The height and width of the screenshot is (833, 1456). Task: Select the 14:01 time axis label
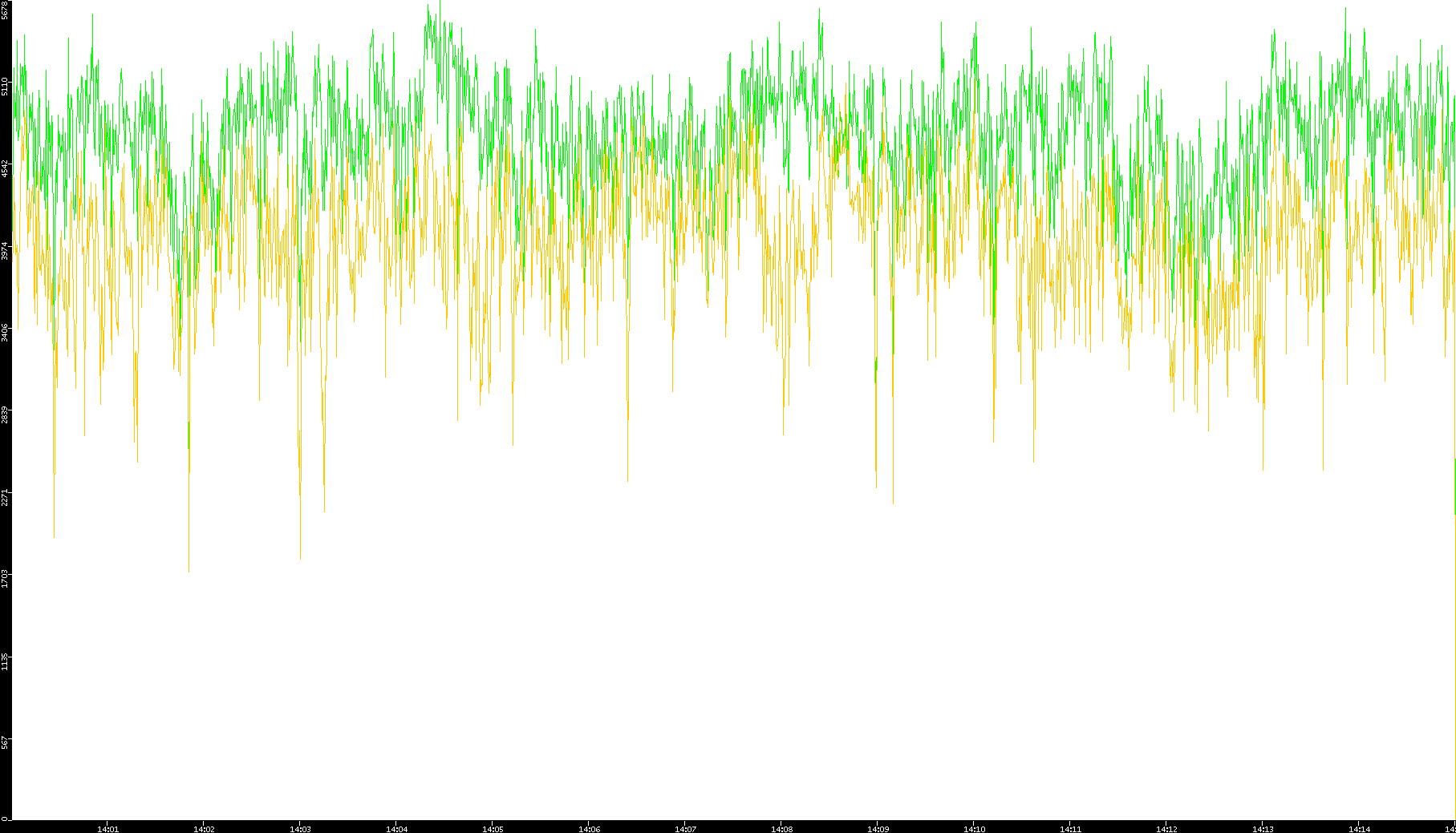(x=107, y=829)
